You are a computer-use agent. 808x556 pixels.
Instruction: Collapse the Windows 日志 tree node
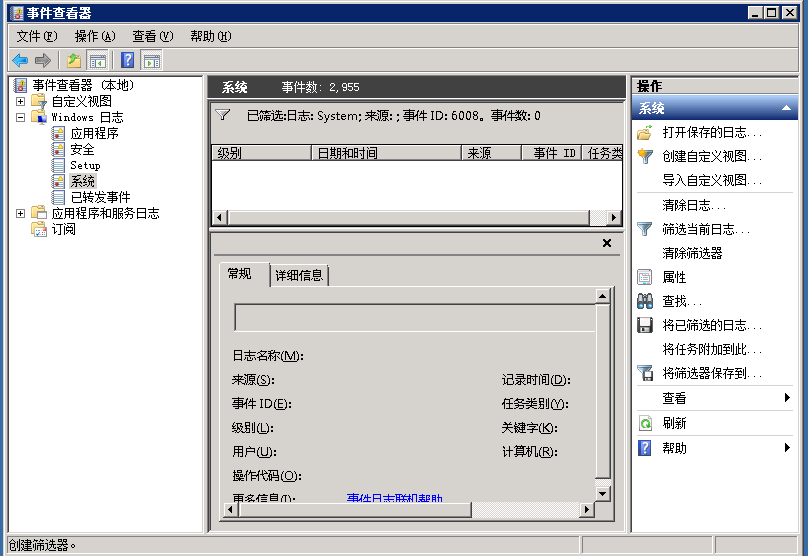point(20,117)
